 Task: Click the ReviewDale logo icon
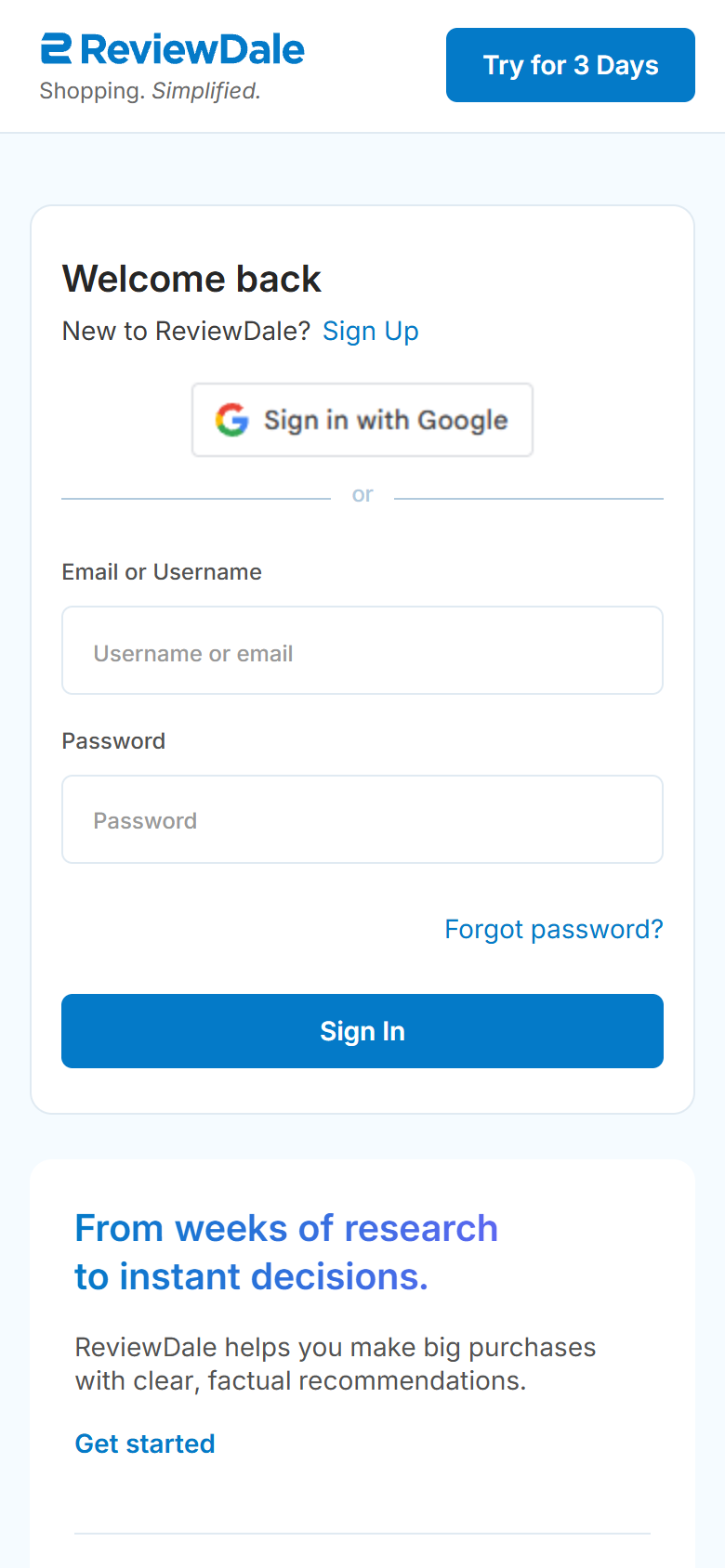point(56,49)
